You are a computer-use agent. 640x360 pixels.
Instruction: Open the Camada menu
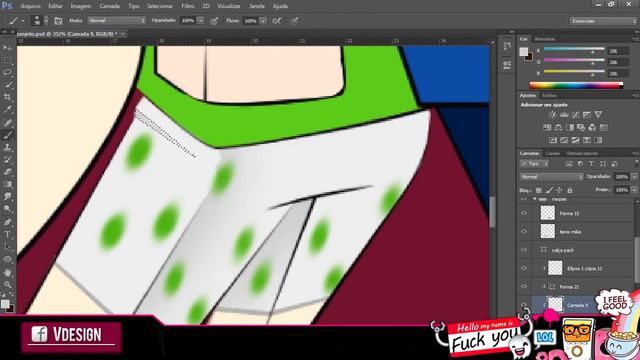coord(109,6)
